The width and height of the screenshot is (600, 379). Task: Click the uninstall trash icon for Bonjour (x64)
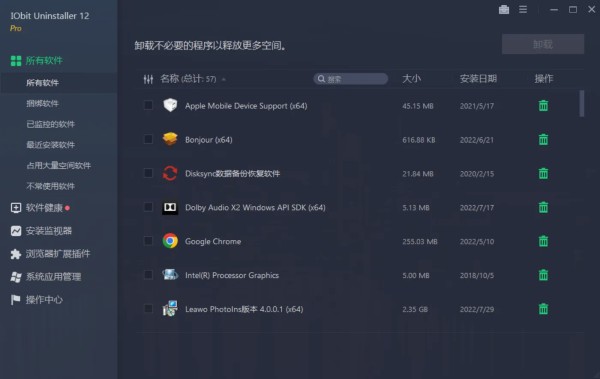543,139
